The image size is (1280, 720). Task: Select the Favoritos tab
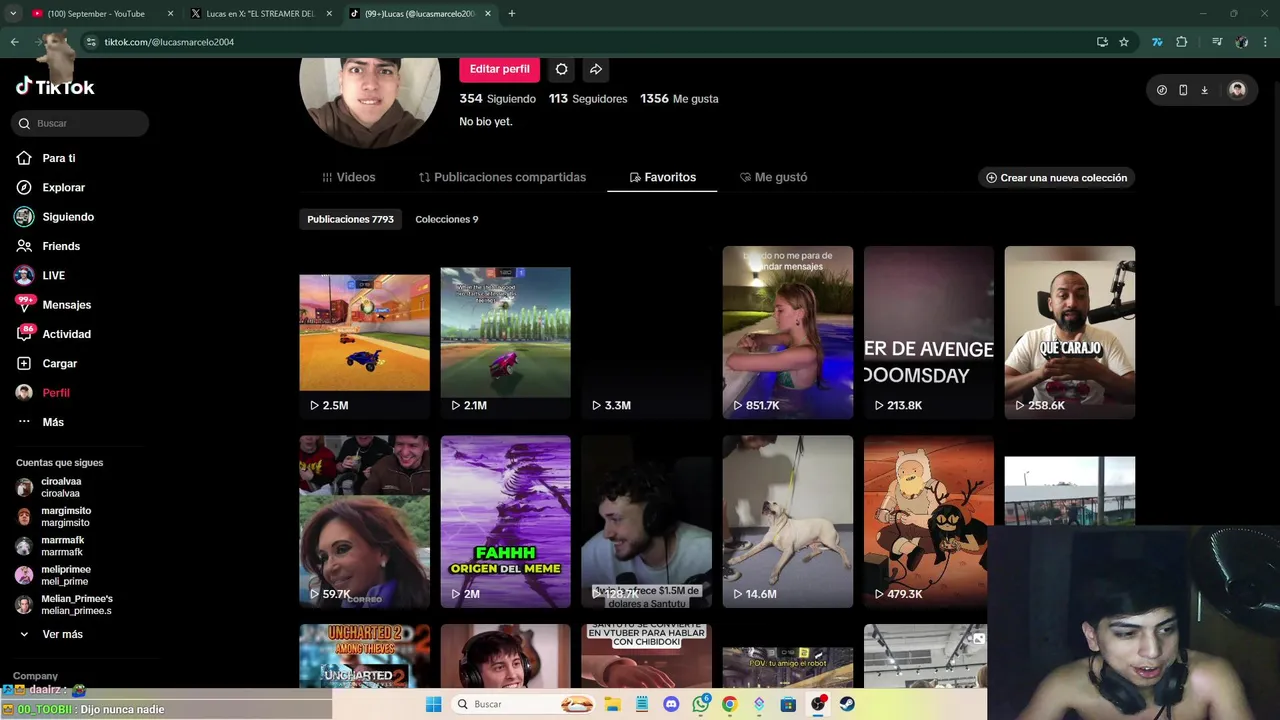point(662,177)
